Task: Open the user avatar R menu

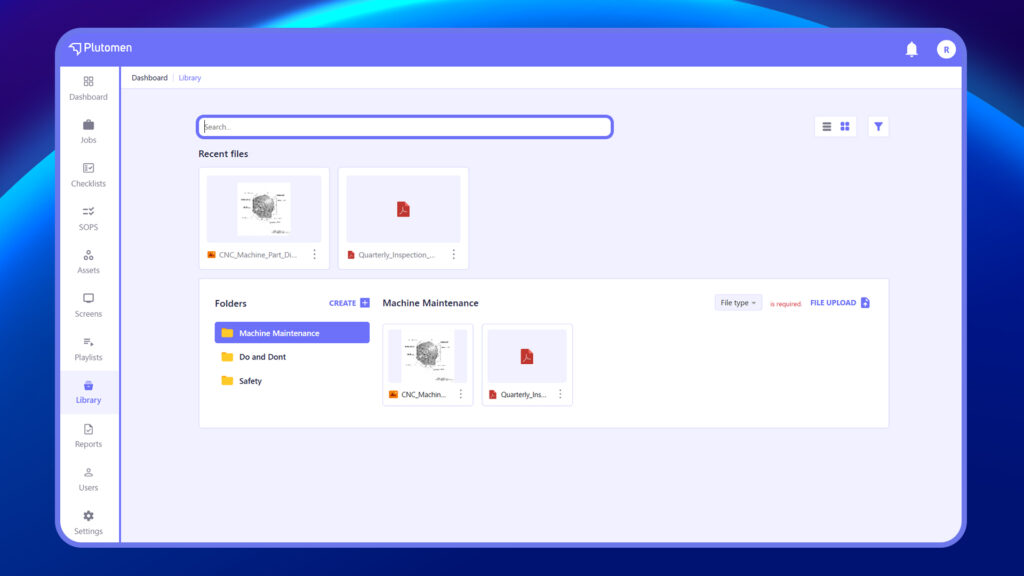Action: coord(946,49)
